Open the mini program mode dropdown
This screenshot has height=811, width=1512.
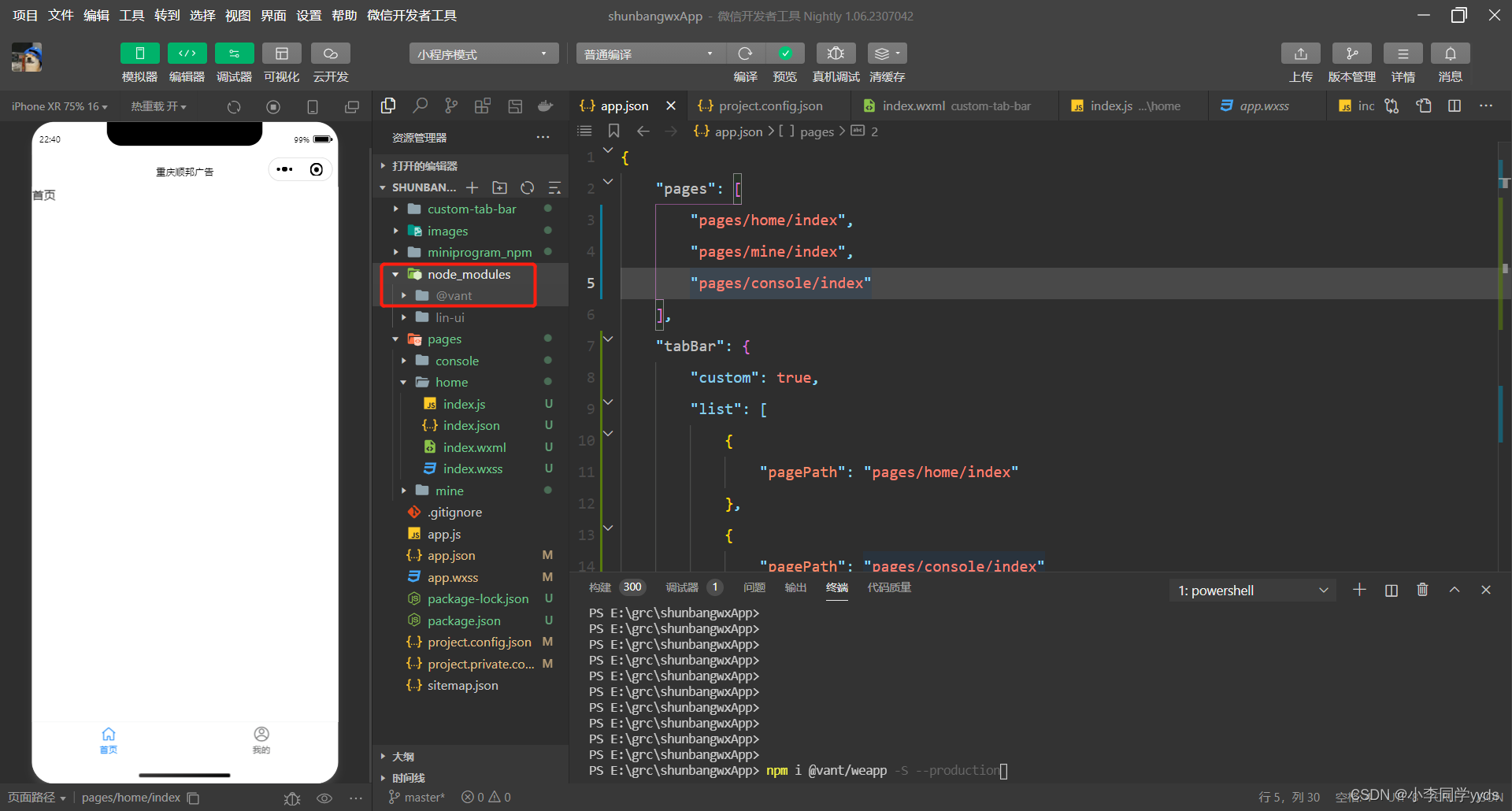[484, 54]
